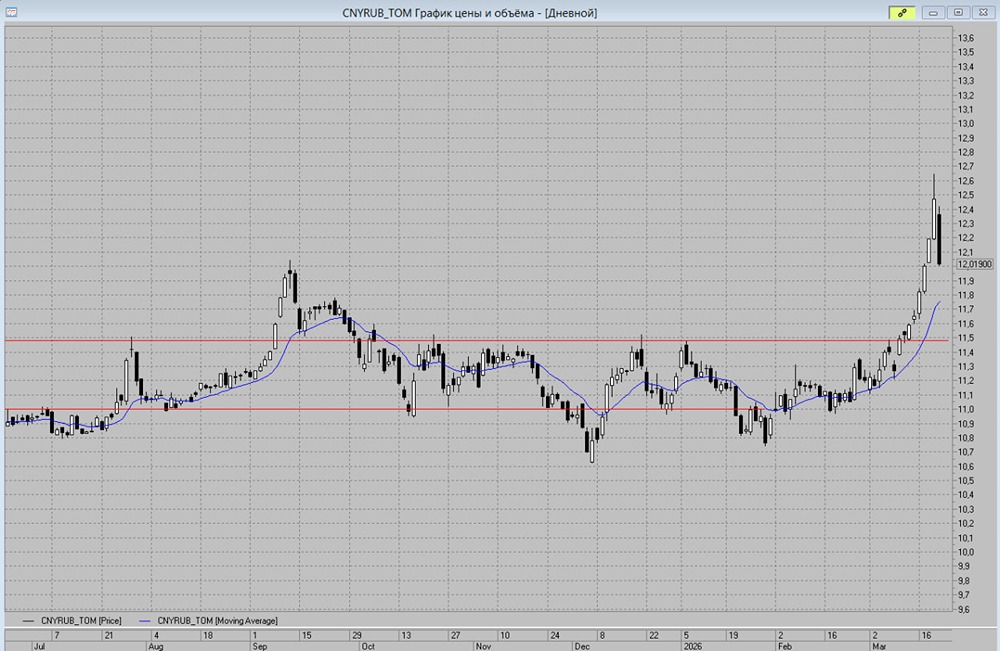Open the chart window system menu icon
This screenshot has width=1000, height=651.
click(x=10, y=12)
